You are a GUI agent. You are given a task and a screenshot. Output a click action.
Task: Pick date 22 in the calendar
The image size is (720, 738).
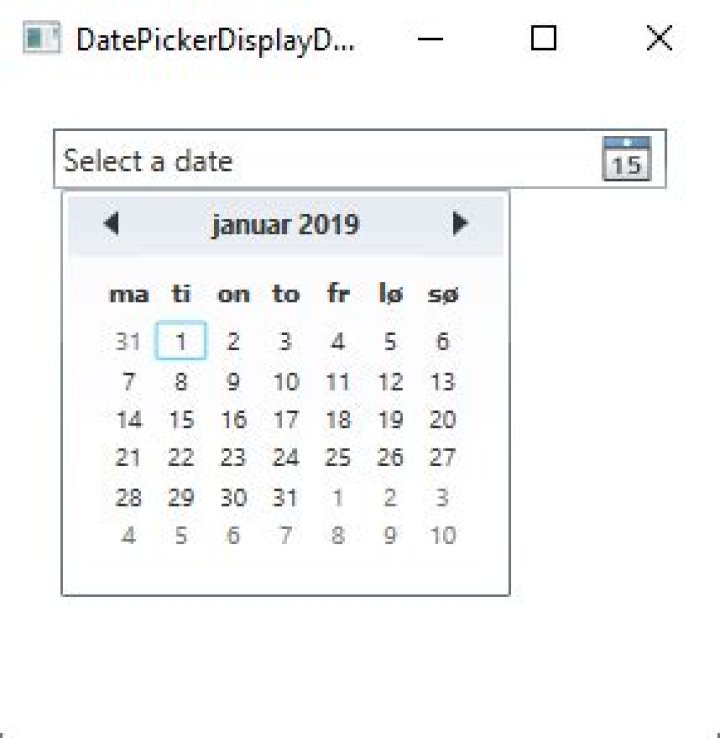(181, 458)
